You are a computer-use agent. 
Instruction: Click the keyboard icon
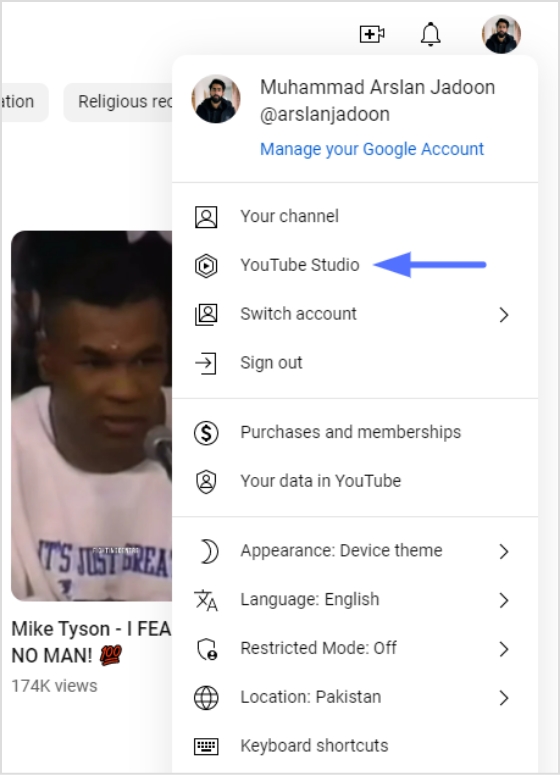pyautogui.click(x=206, y=746)
